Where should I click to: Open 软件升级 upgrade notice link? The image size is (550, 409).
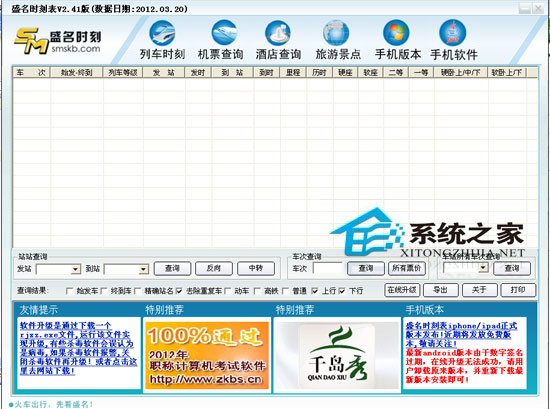click(78, 348)
